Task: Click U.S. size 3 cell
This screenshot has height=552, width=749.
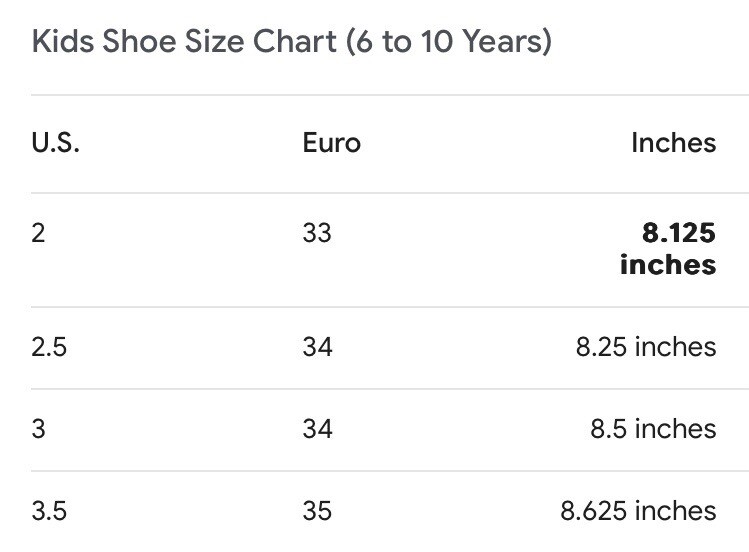Action: (38, 429)
